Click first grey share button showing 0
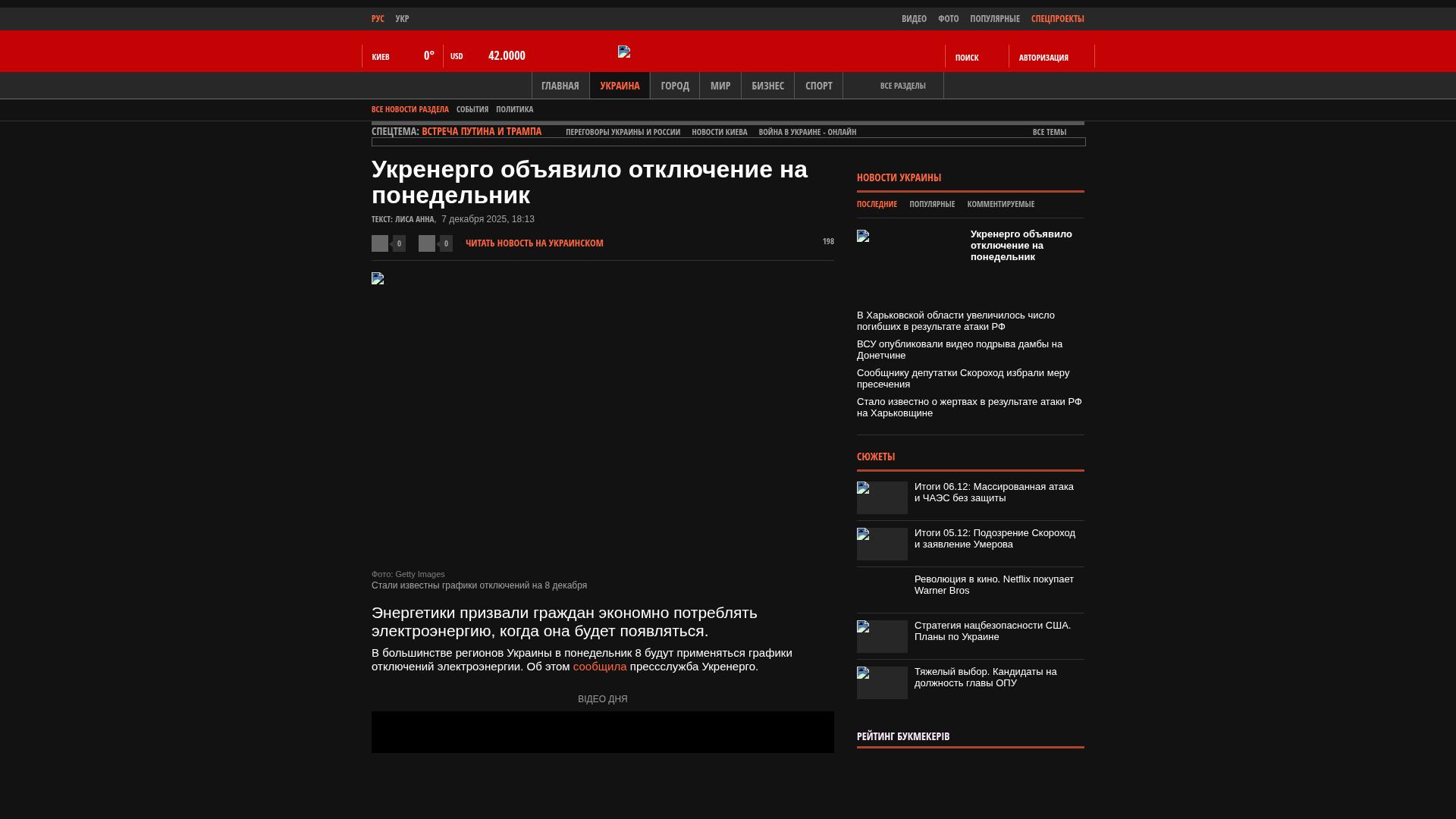1456x819 pixels. click(x=380, y=243)
